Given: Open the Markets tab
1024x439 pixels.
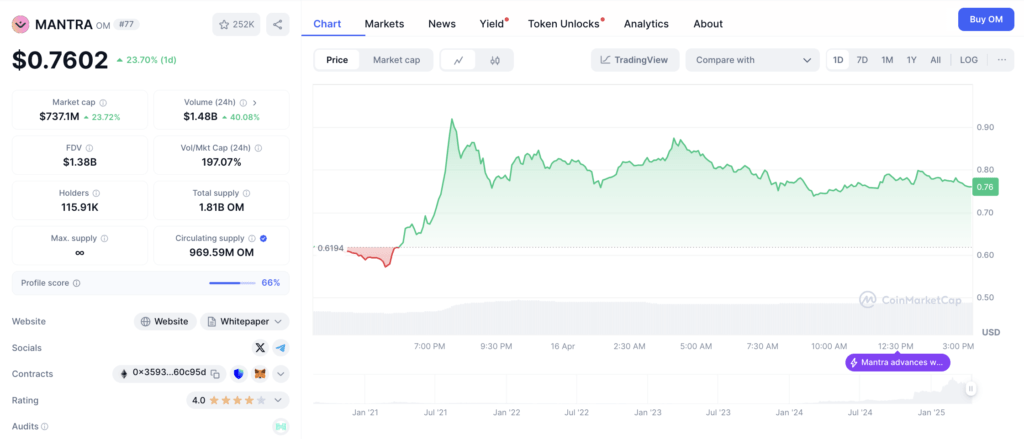Looking at the screenshot, I should [x=384, y=24].
